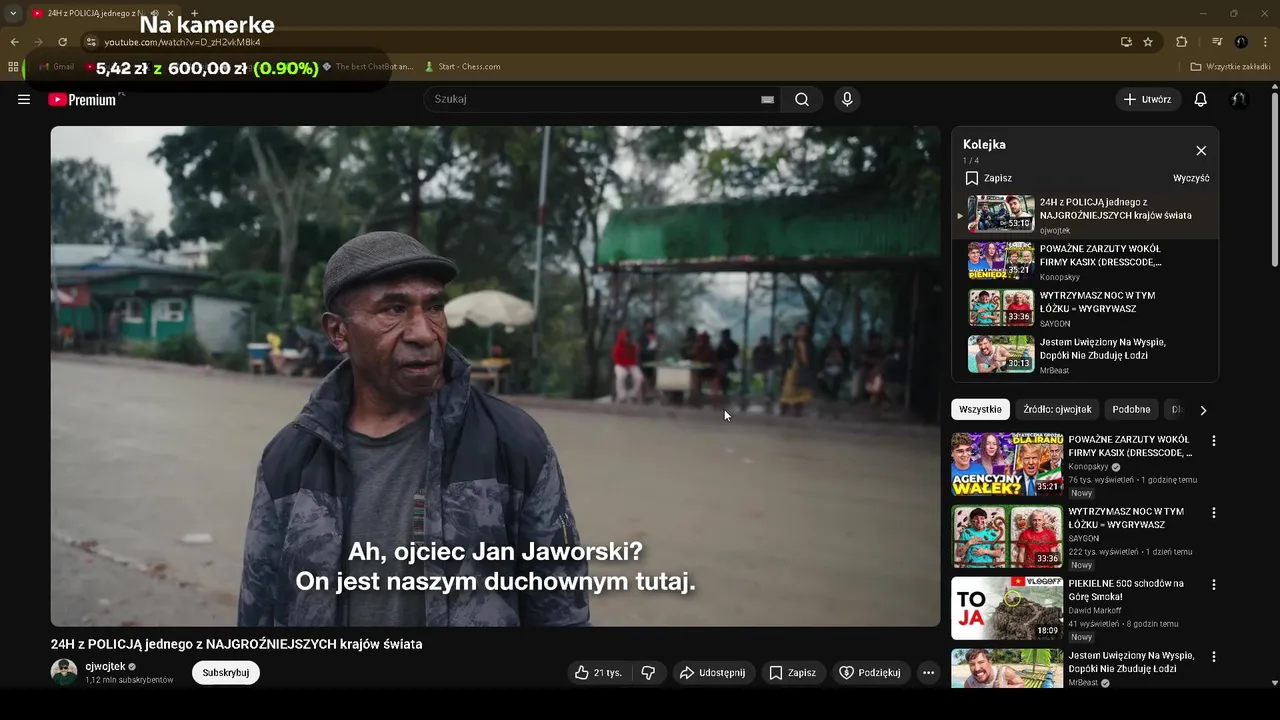Open recommended AGENCYJNY WAŁEK thumbnail
This screenshot has height=720, width=1280.
click(x=1007, y=465)
